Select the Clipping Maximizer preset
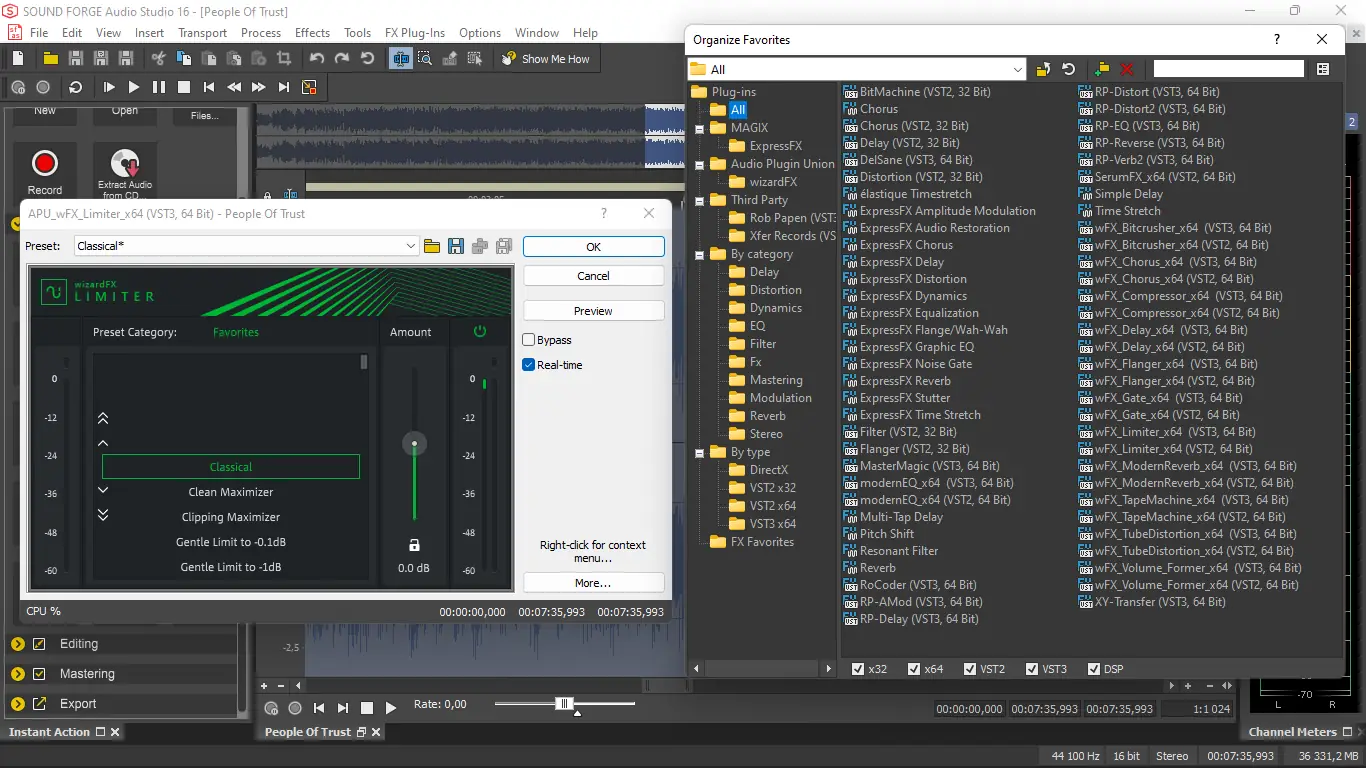Viewport: 1366px width, 768px height. [230, 517]
